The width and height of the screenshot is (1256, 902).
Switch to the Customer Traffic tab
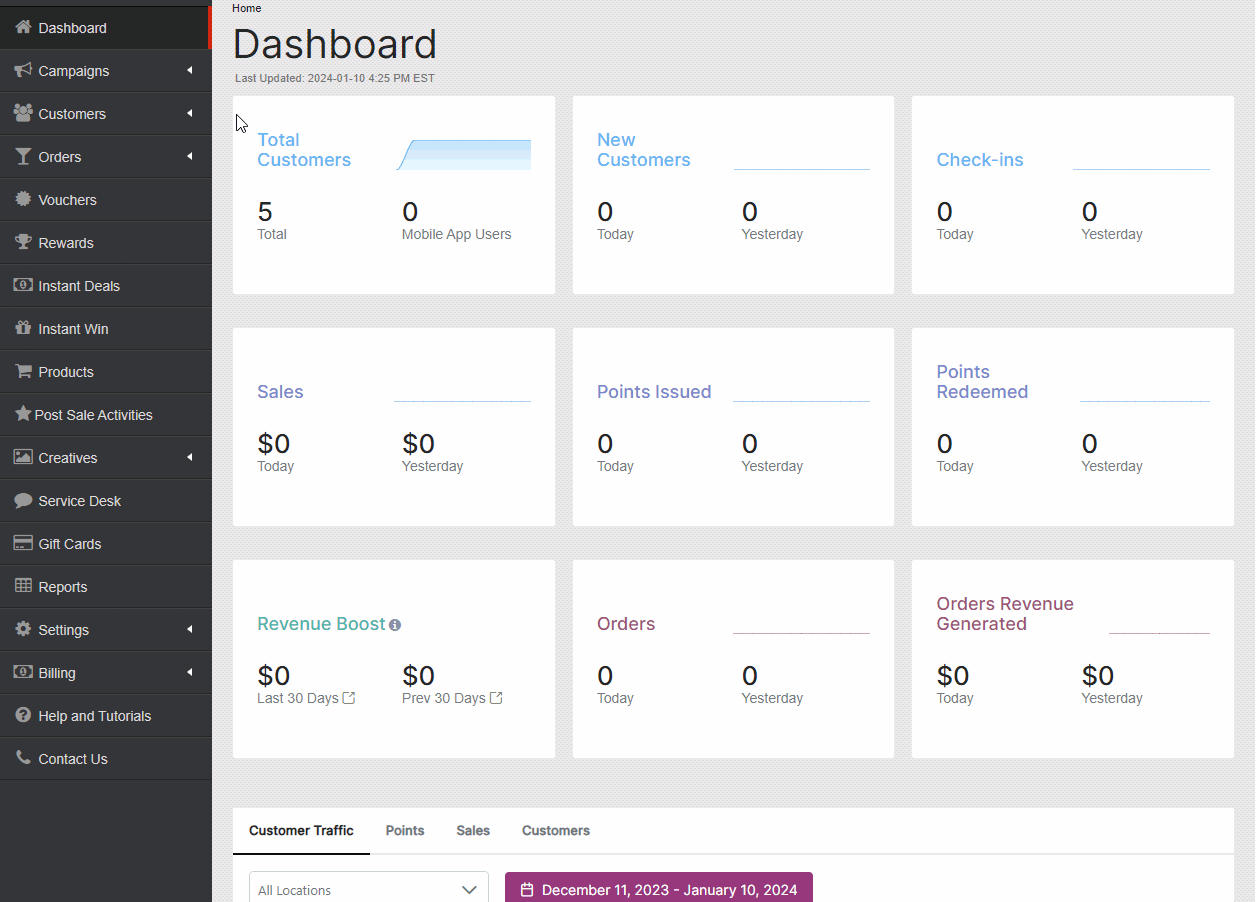pyautogui.click(x=301, y=830)
